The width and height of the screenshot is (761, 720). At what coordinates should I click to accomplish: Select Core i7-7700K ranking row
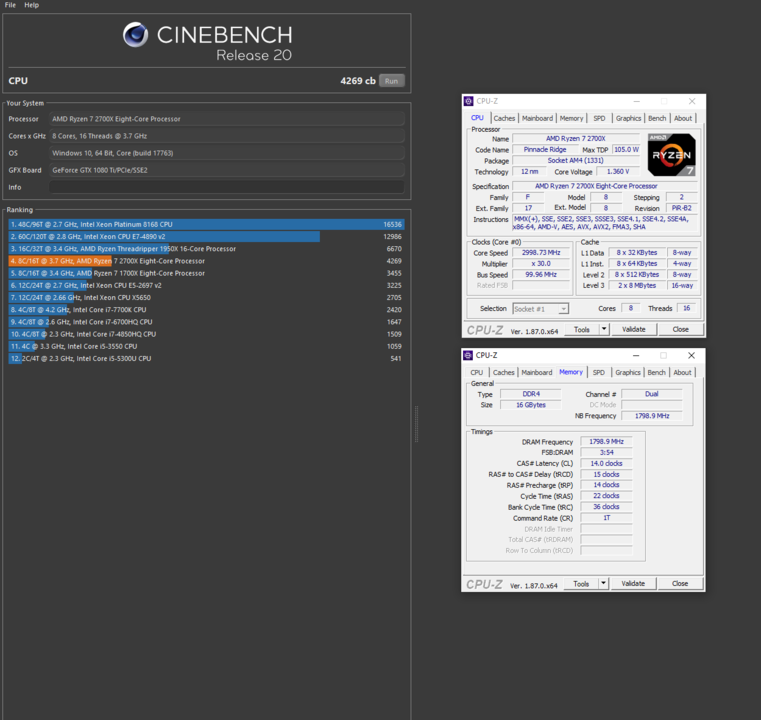[206, 310]
